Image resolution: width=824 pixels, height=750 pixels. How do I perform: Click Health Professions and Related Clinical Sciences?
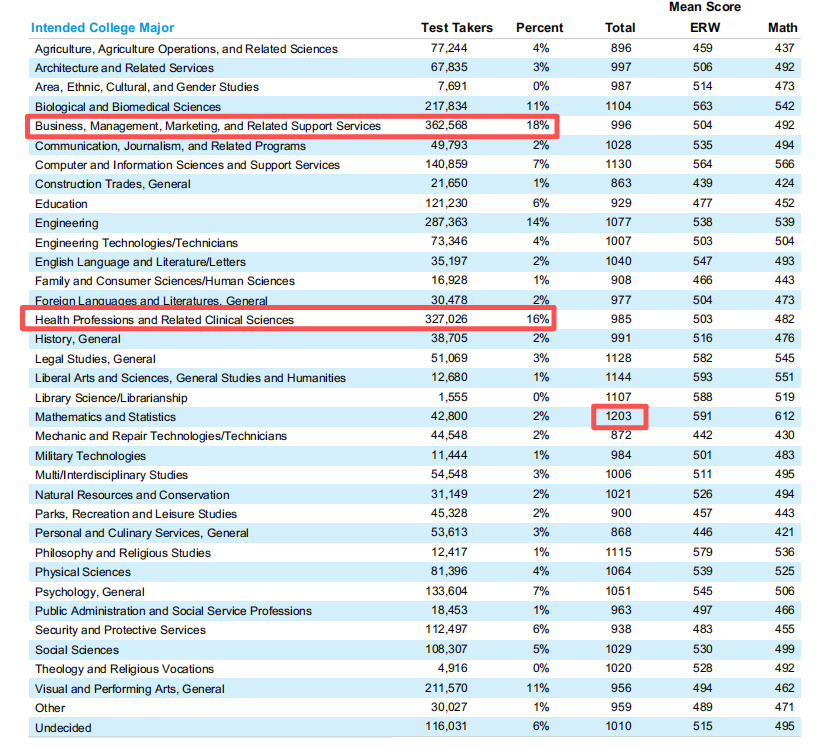pos(164,320)
